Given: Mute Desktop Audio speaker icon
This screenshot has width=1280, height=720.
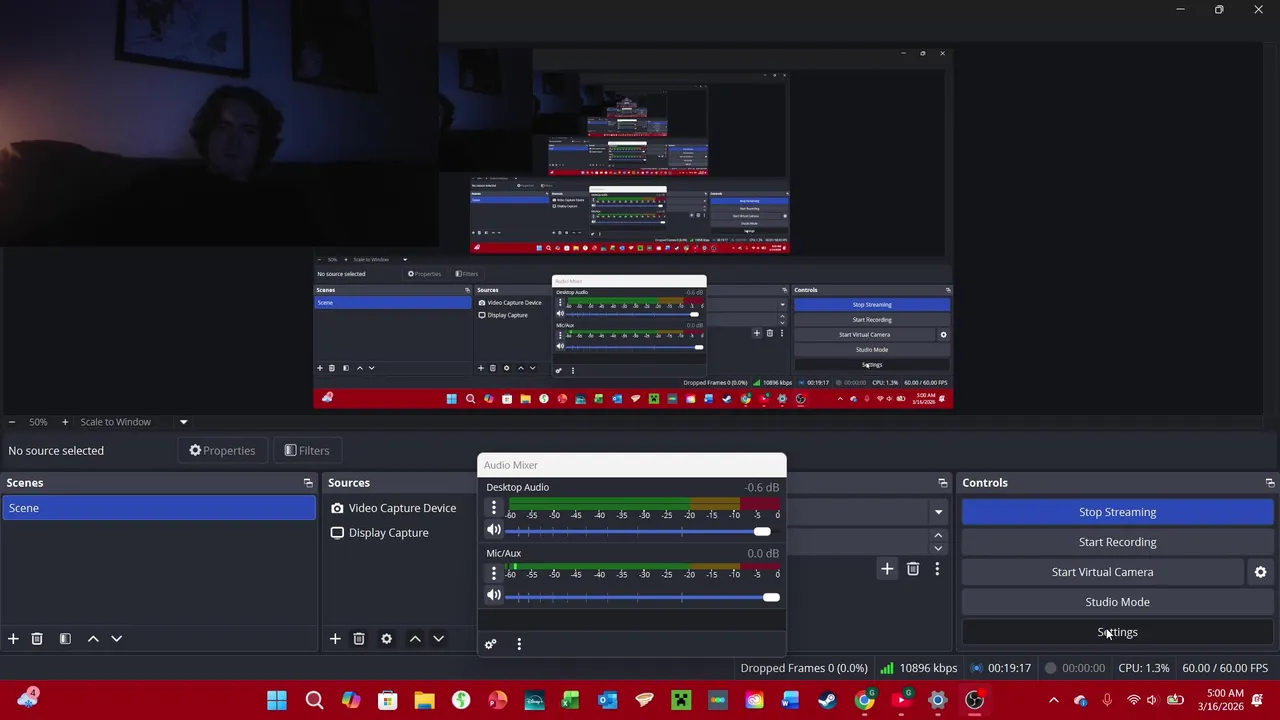Looking at the screenshot, I should pyautogui.click(x=494, y=531).
